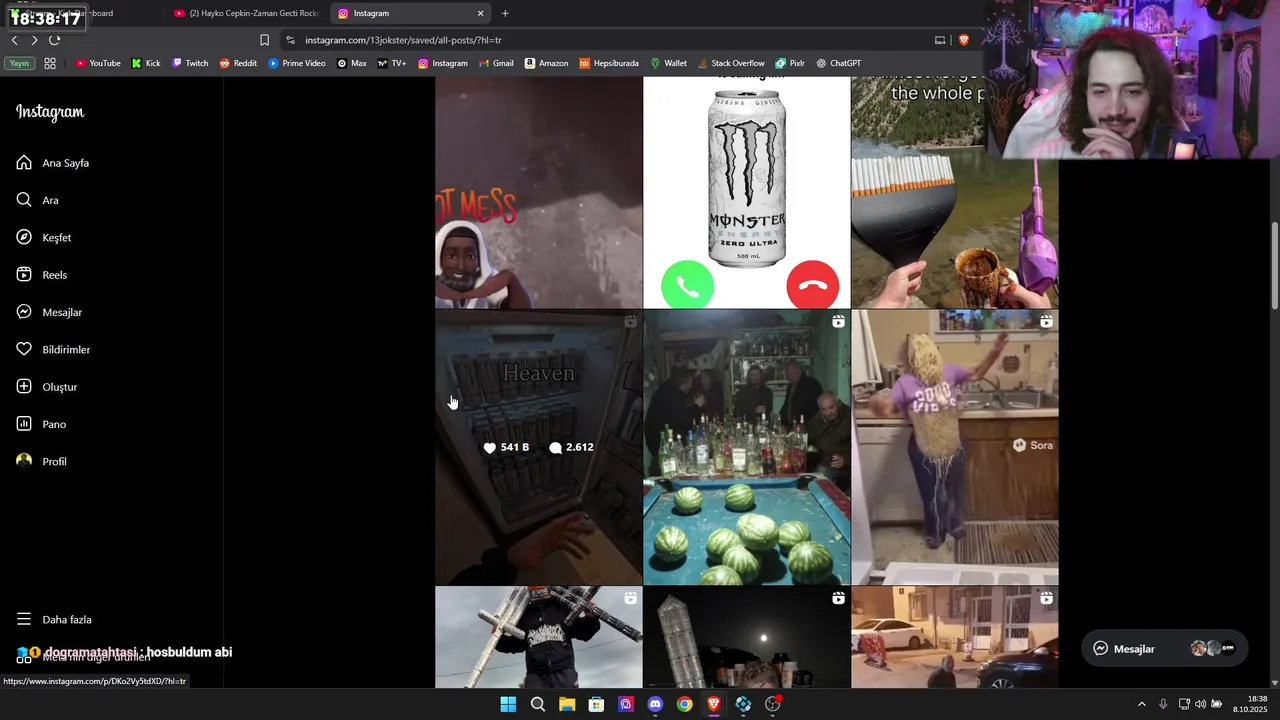This screenshot has height=720, width=1280.
Task: Open the Ana Sayfa home icon
Action: (x=24, y=163)
